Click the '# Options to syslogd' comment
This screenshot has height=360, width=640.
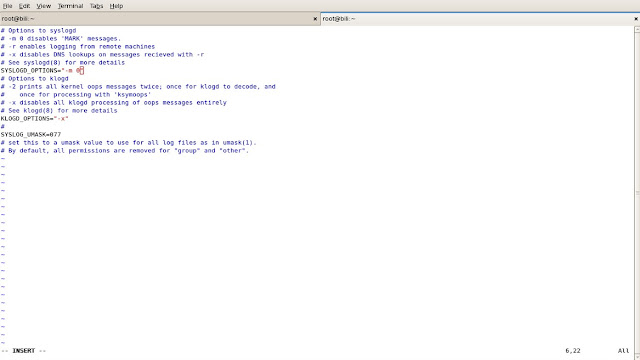(x=38, y=31)
